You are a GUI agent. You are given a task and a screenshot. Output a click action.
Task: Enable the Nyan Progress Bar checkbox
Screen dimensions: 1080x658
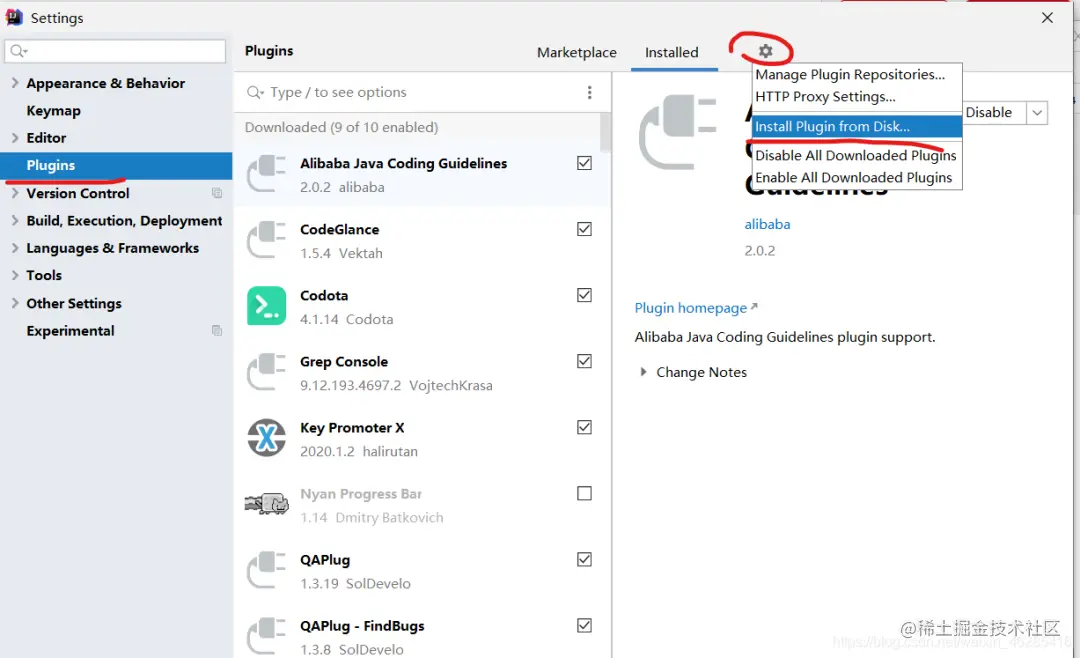(x=584, y=493)
